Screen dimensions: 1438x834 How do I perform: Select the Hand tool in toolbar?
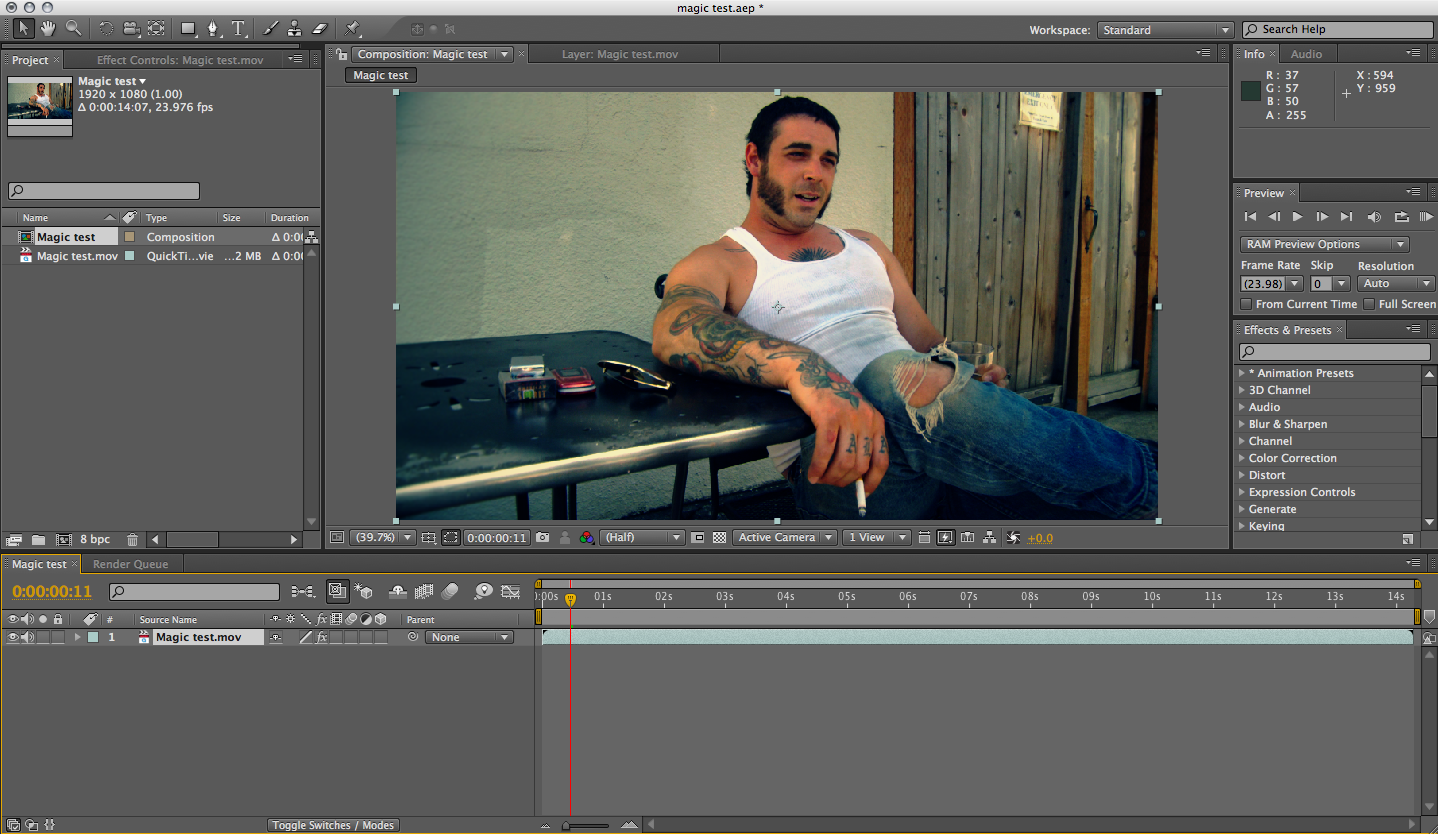(48, 28)
